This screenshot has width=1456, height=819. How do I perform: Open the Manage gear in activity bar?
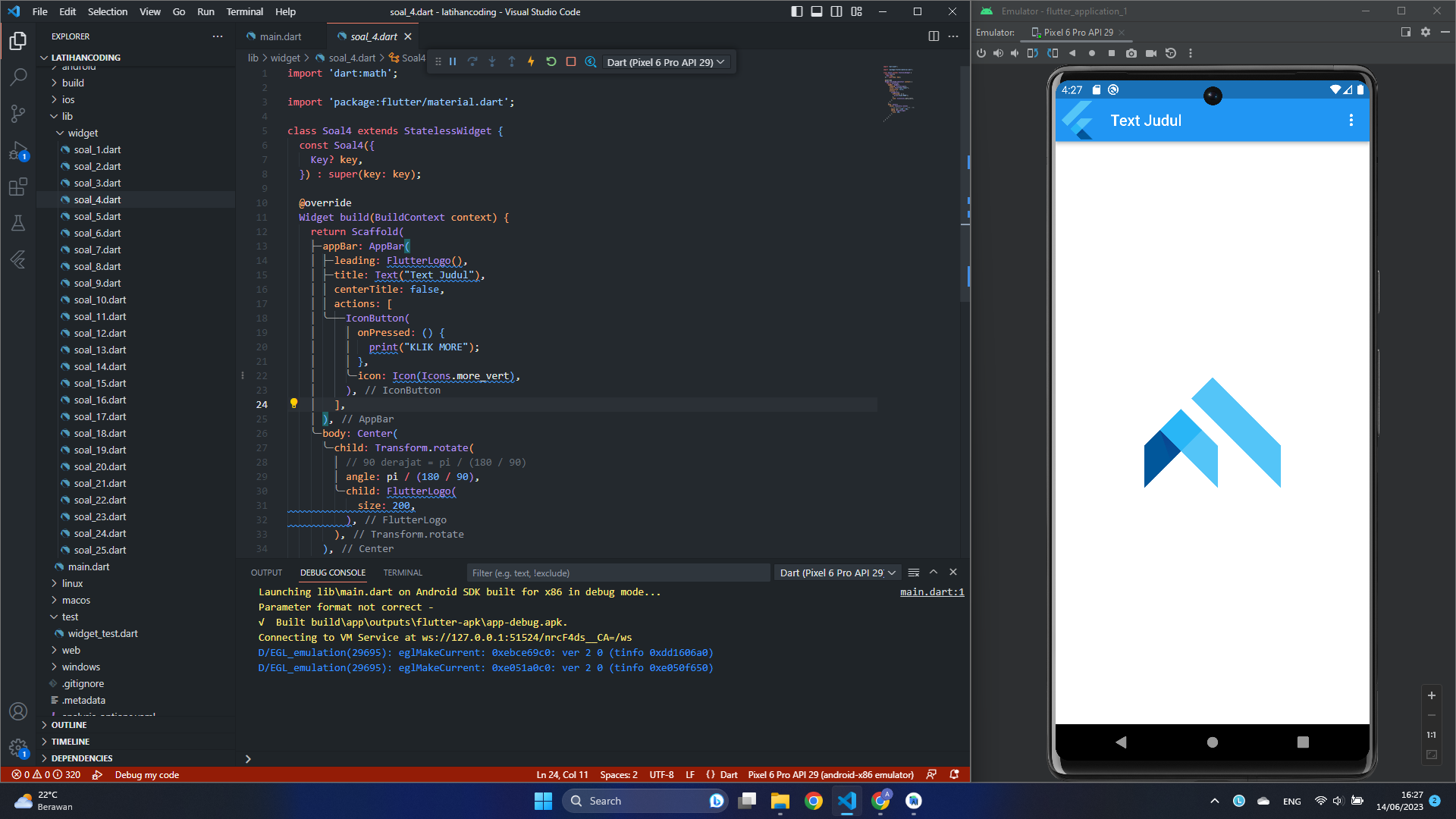(x=18, y=748)
